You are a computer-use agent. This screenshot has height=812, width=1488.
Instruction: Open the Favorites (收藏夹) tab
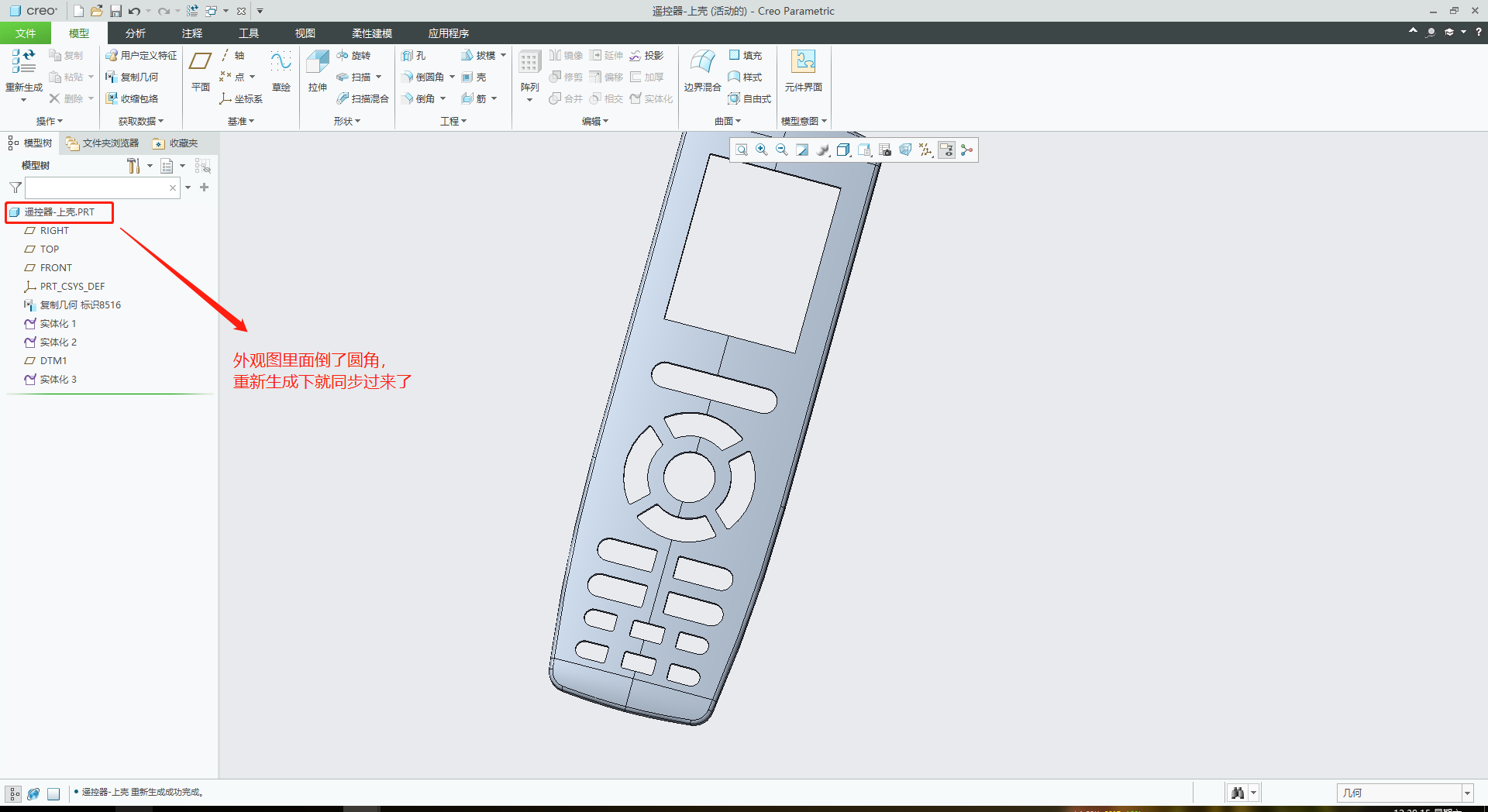[x=175, y=143]
